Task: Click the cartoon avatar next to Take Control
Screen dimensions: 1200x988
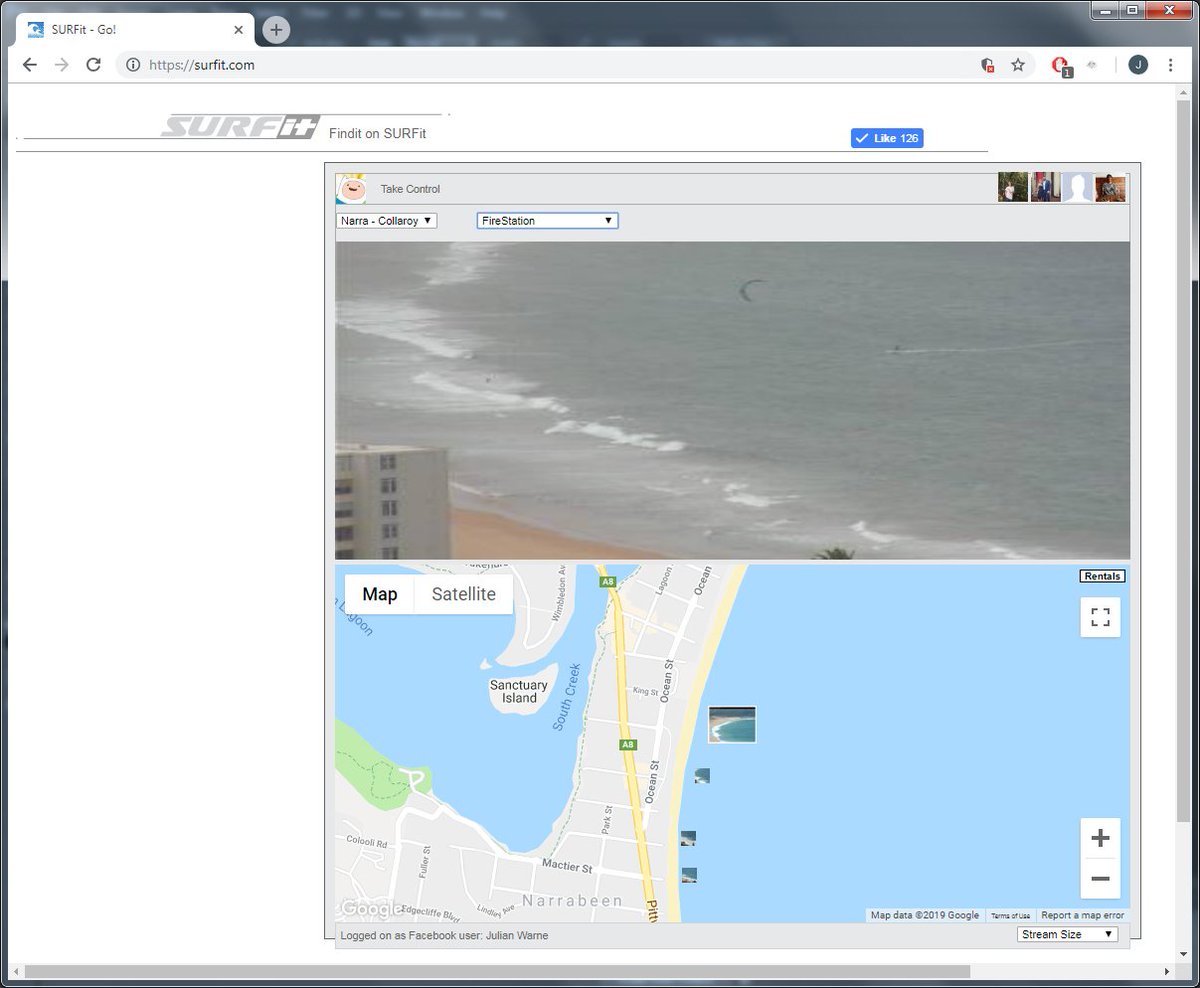Action: [x=351, y=188]
